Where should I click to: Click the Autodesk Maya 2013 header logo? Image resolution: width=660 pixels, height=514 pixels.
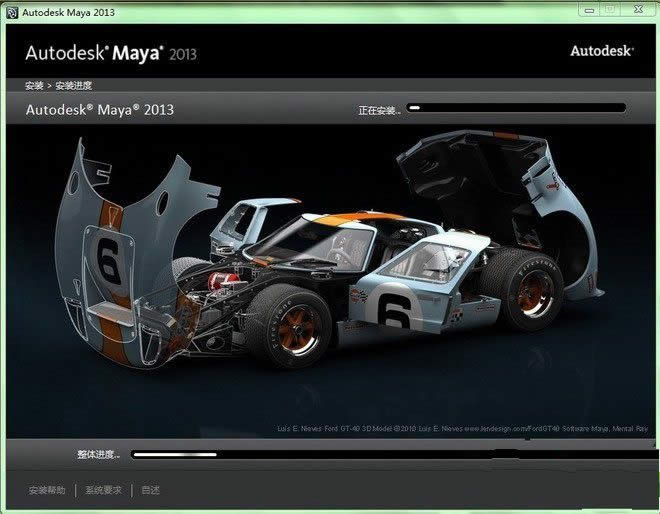[98, 54]
